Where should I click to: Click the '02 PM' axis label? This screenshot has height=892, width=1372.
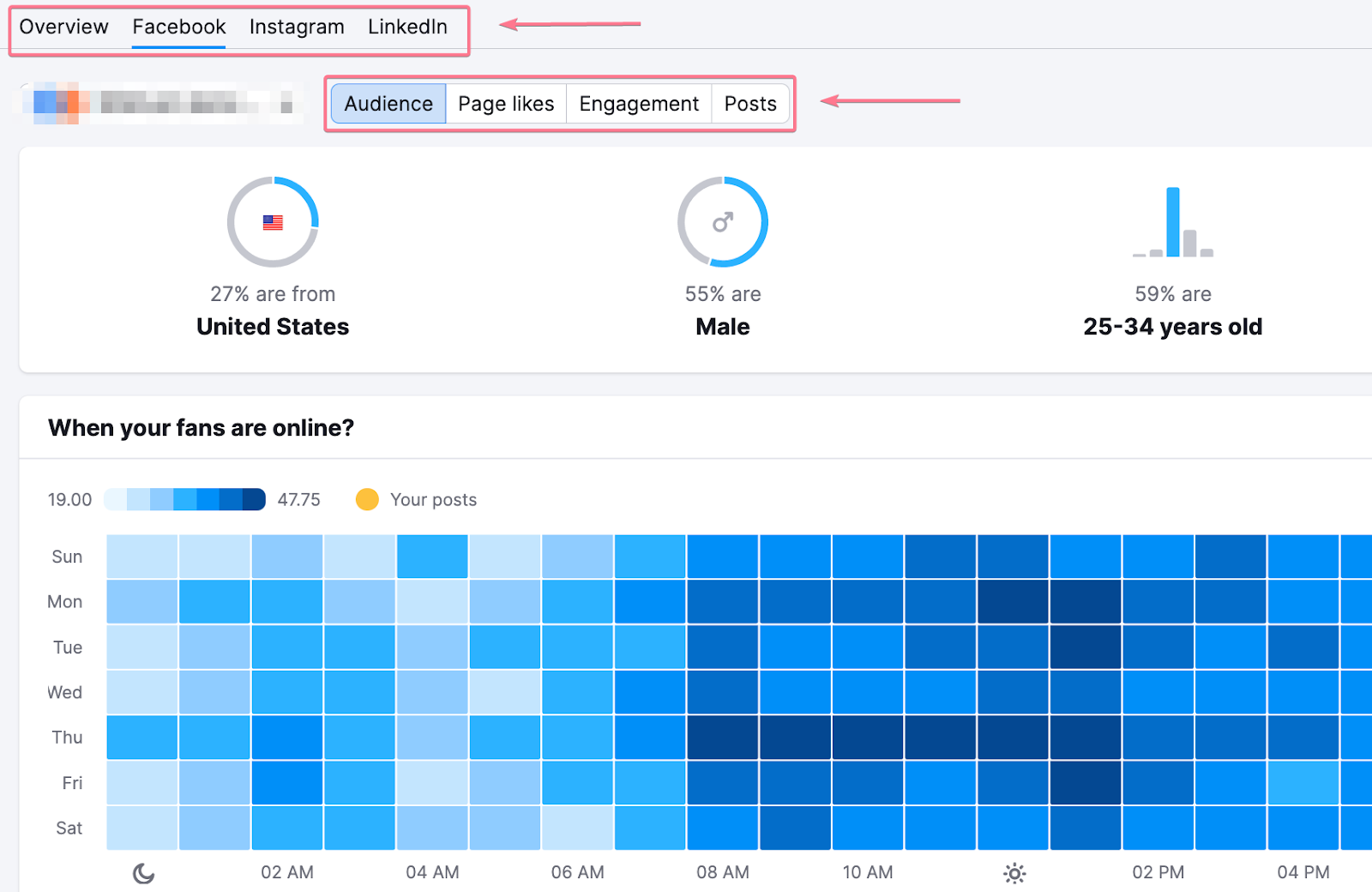tap(1158, 872)
